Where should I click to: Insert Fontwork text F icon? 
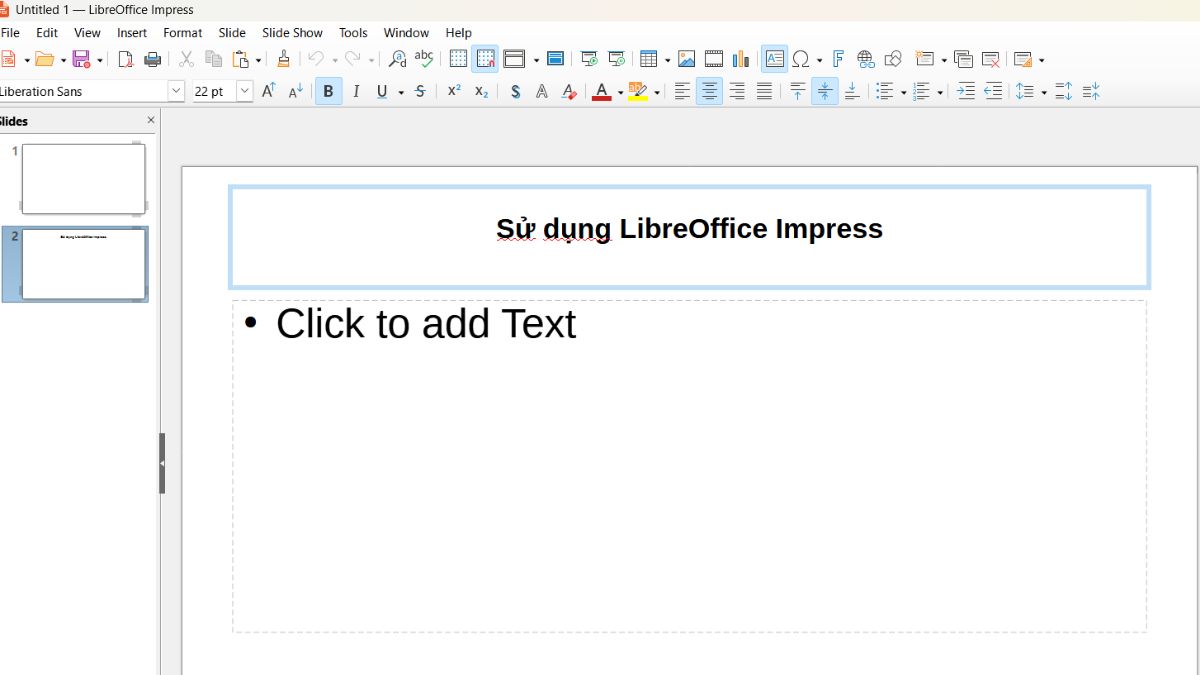pos(838,59)
